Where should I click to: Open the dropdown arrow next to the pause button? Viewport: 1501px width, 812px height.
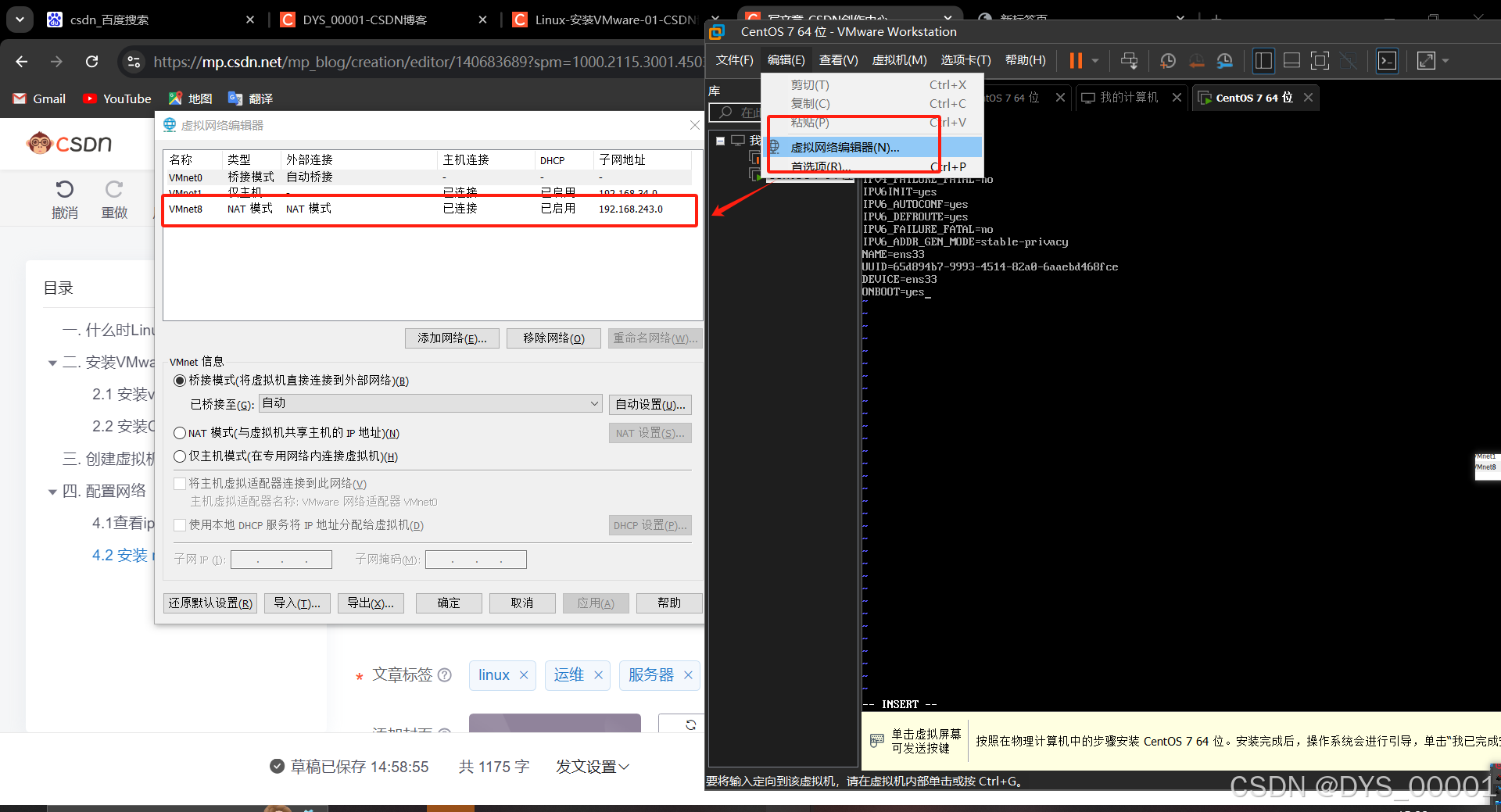point(1095,60)
